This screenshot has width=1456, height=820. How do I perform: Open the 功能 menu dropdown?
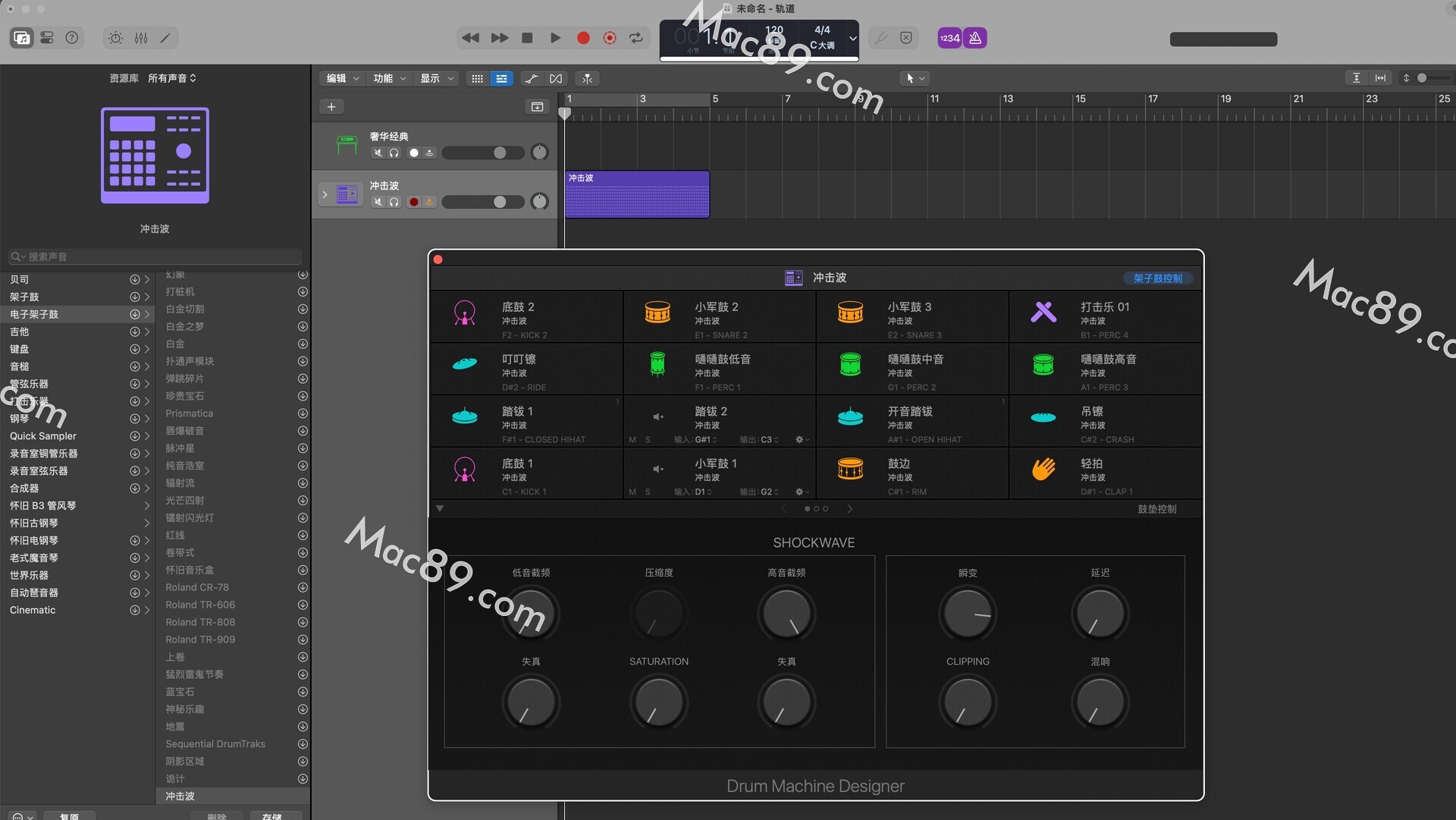coord(389,78)
